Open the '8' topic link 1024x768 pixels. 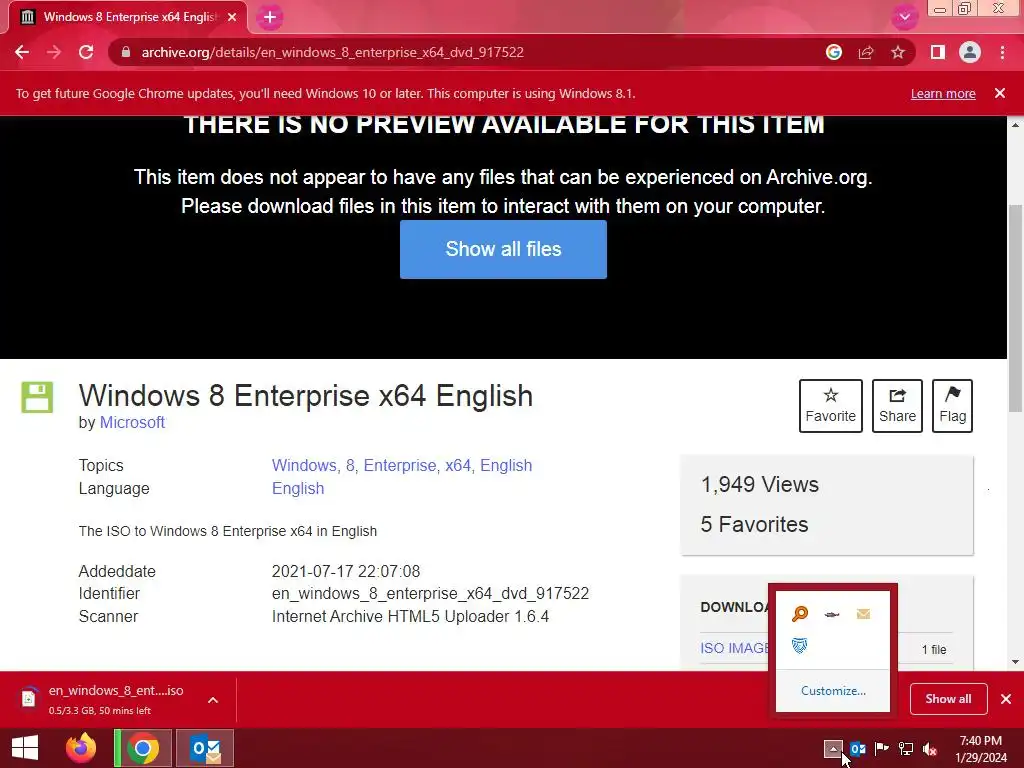click(351, 466)
